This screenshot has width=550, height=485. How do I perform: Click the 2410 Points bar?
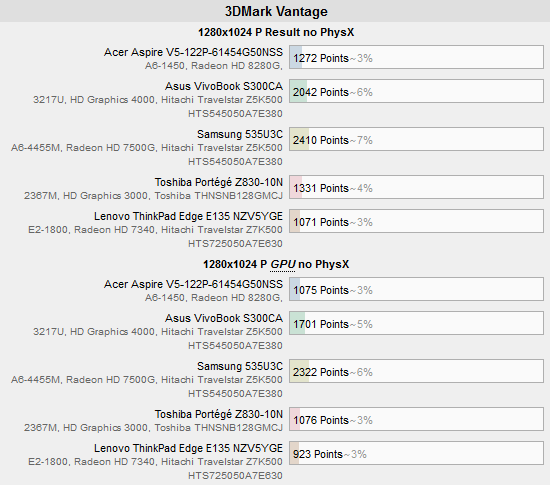[416, 139]
